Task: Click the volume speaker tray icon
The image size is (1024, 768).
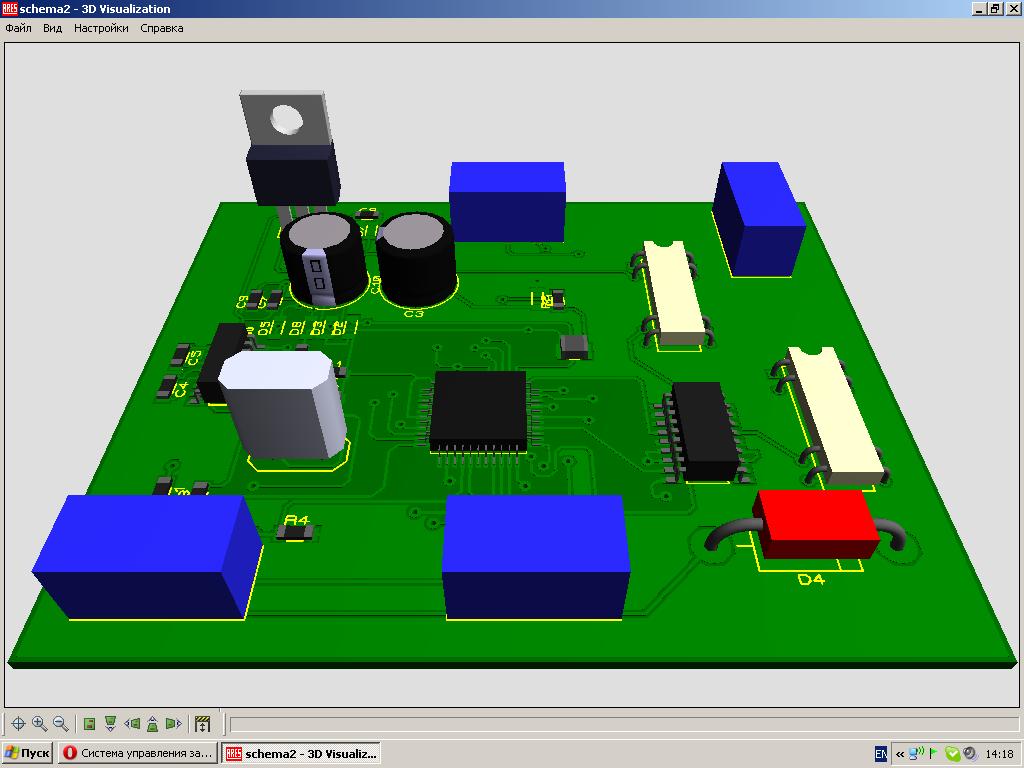Action: [x=970, y=754]
